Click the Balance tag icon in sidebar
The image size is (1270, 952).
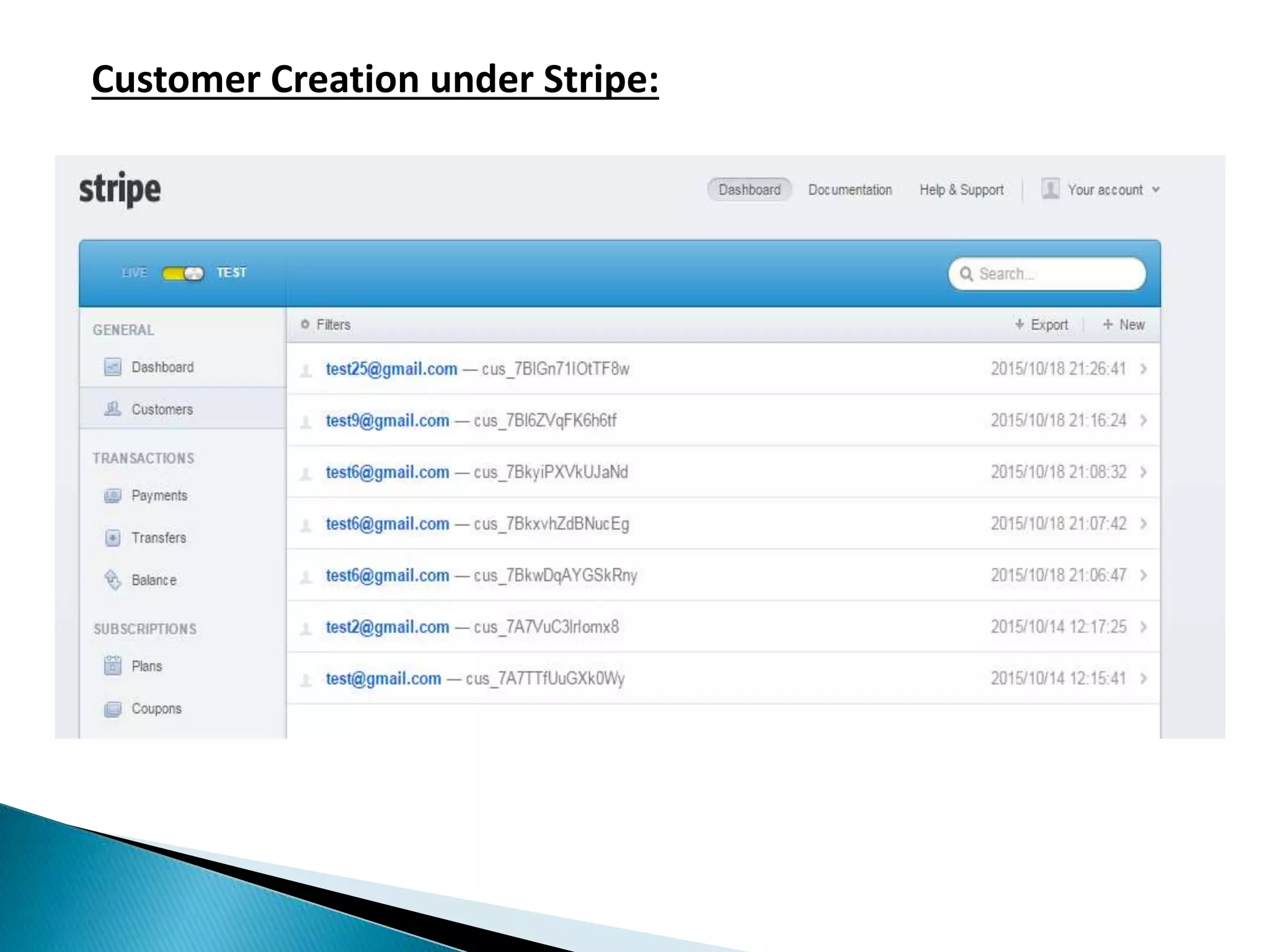[x=112, y=580]
